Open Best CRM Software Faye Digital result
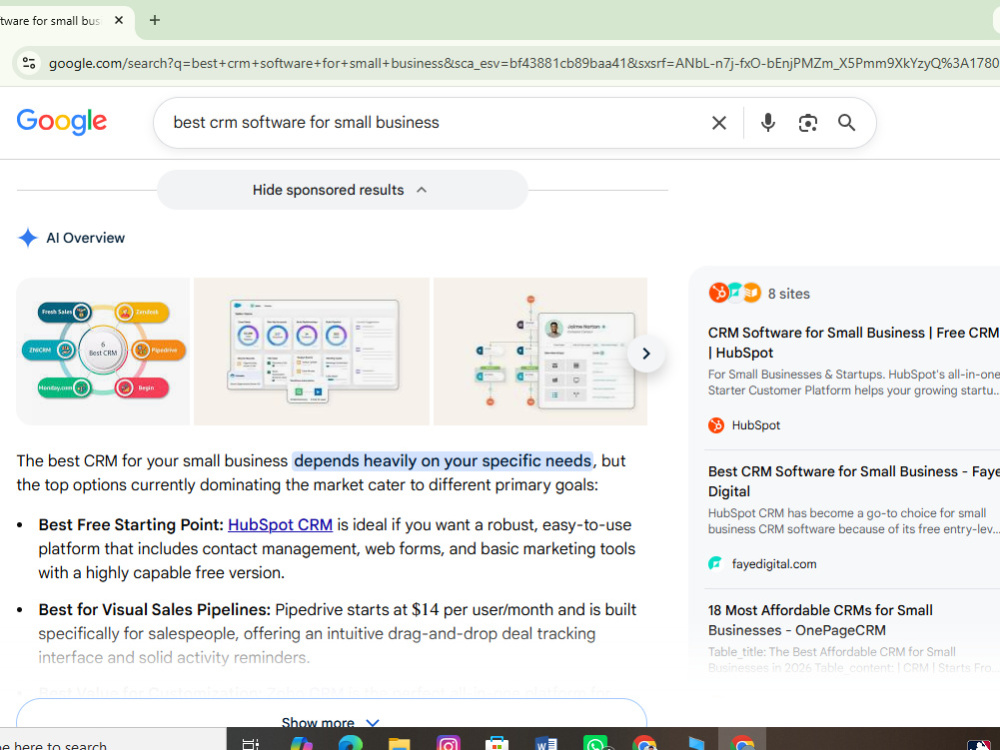 [x=853, y=482]
